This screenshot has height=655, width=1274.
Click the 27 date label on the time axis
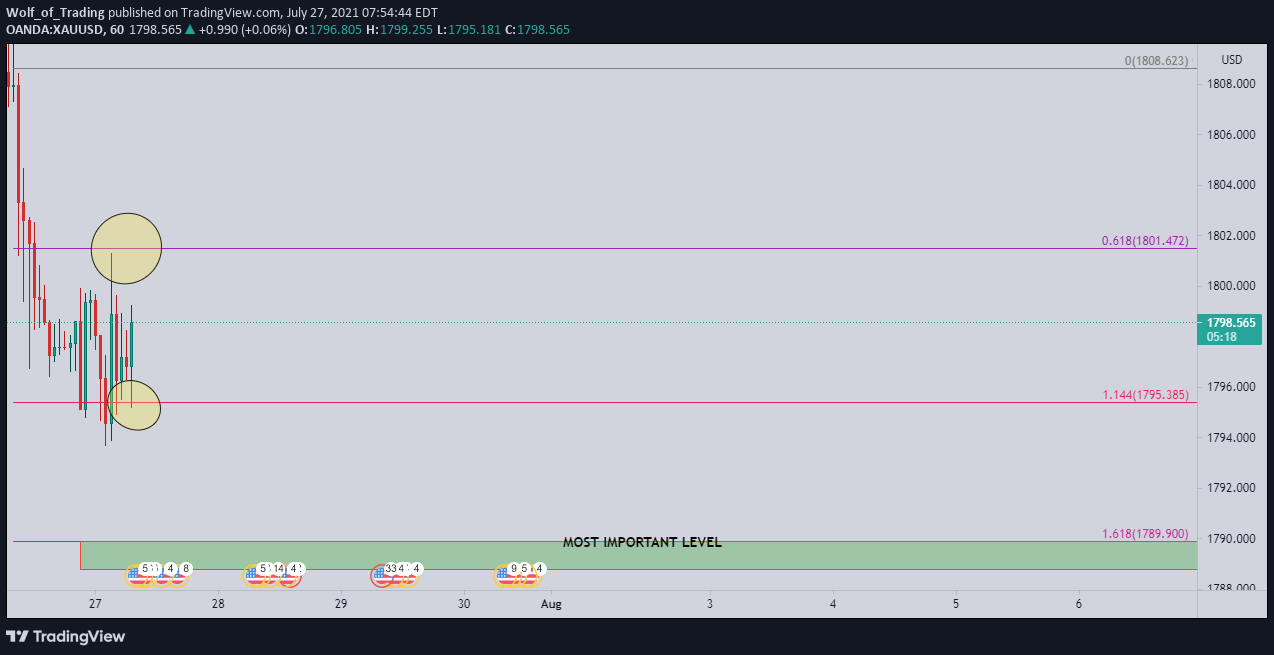pos(95,604)
